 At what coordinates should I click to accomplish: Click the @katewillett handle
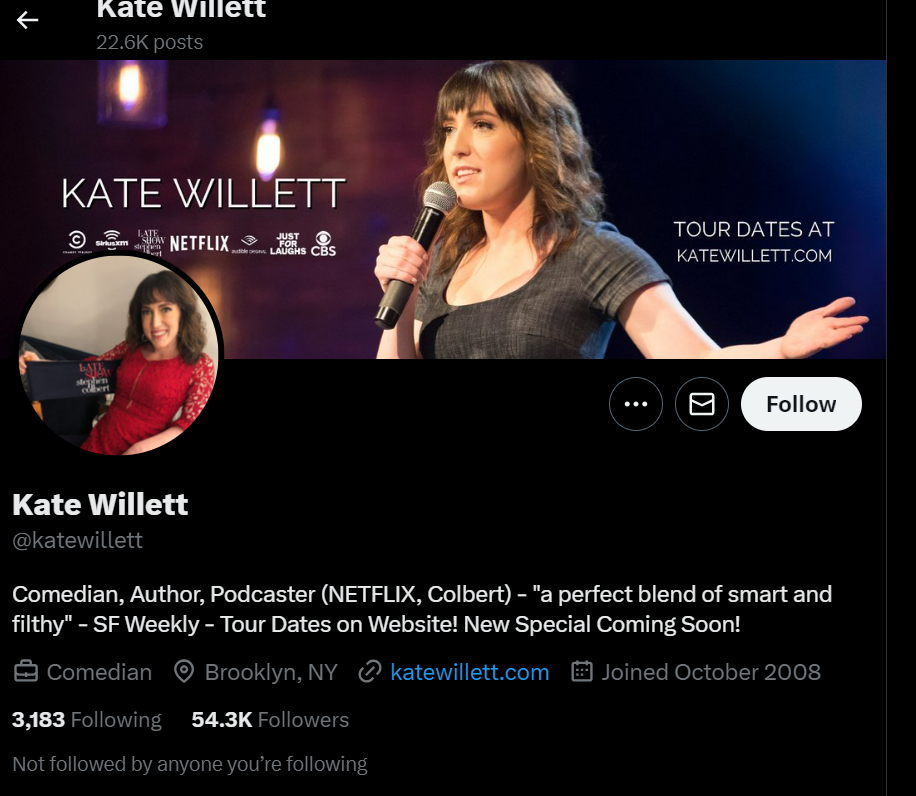77,540
